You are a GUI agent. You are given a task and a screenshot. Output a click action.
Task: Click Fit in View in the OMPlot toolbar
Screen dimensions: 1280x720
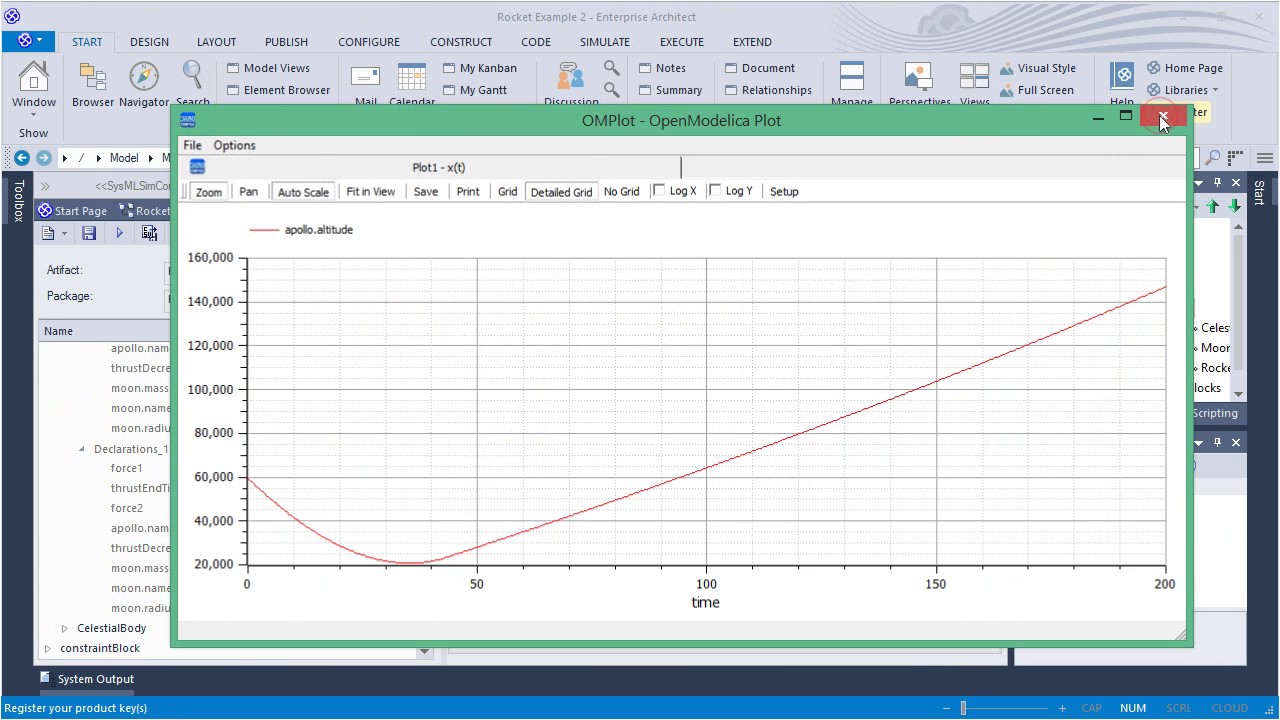(x=370, y=192)
